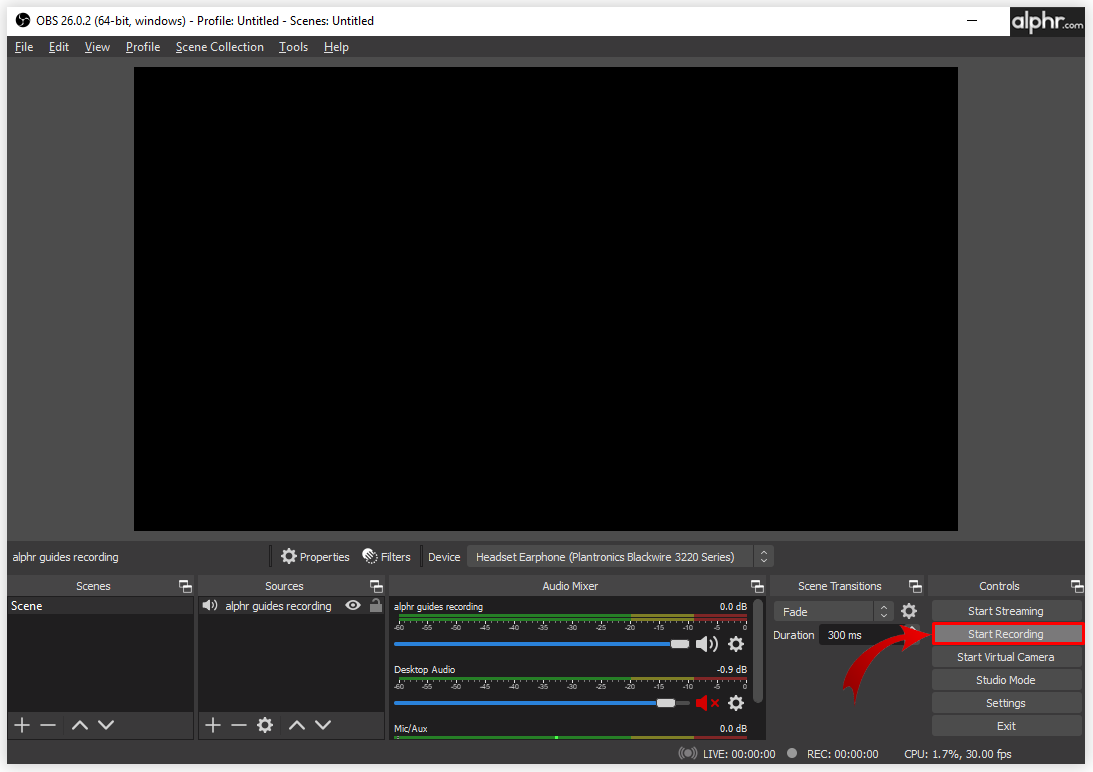Click the LIVE: 00:00:00 timer
Image resolution: width=1093 pixels, height=772 pixels.
pos(739,754)
